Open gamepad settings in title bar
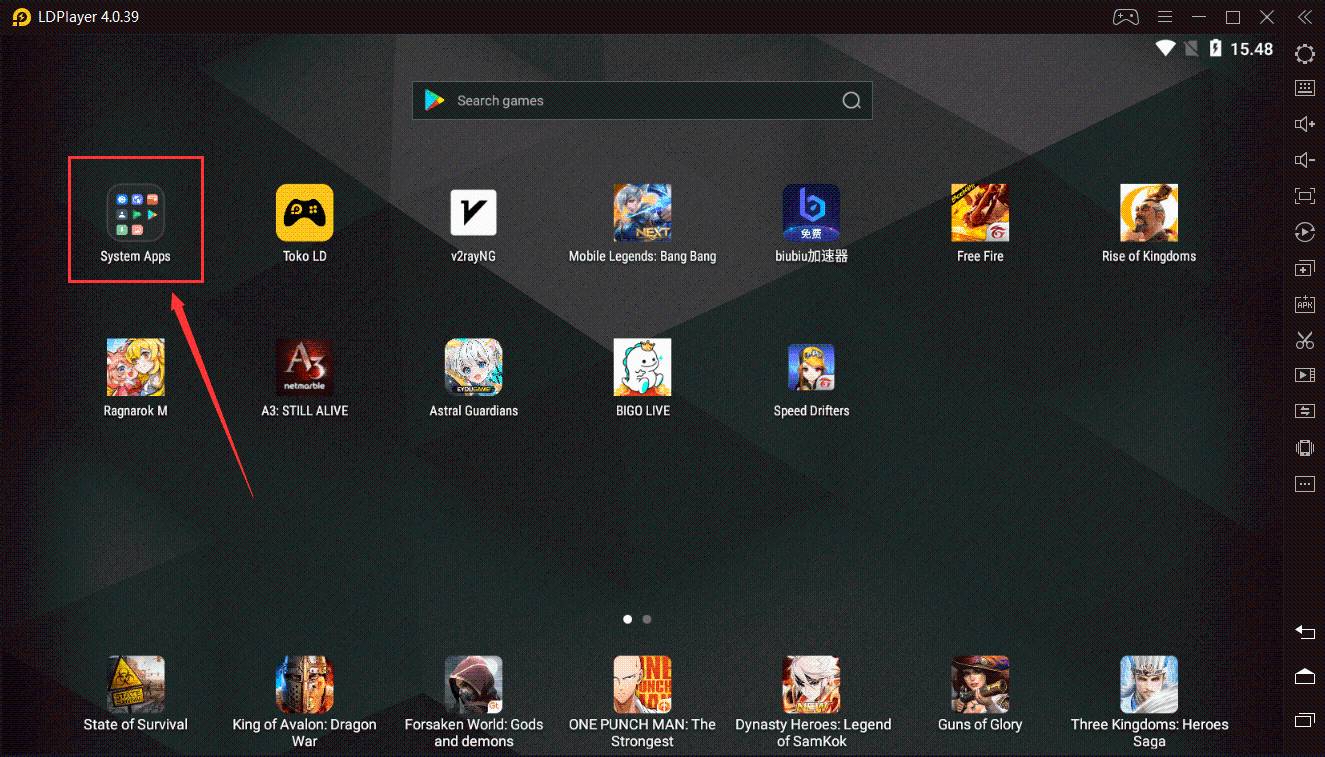The width and height of the screenshot is (1325, 757). click(x=1125, y=17)
